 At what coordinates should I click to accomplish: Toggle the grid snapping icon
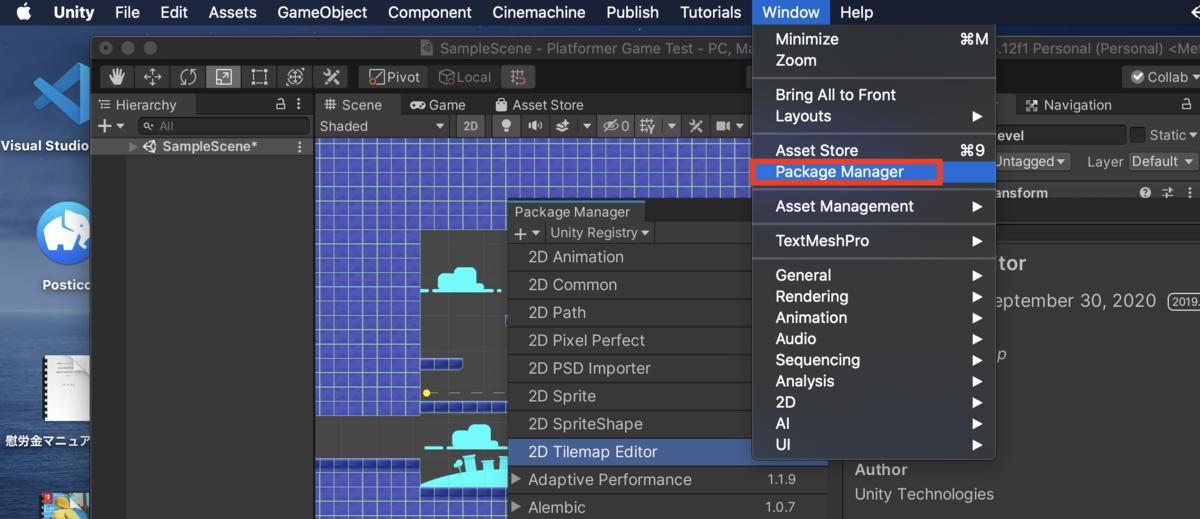[517, 77]
